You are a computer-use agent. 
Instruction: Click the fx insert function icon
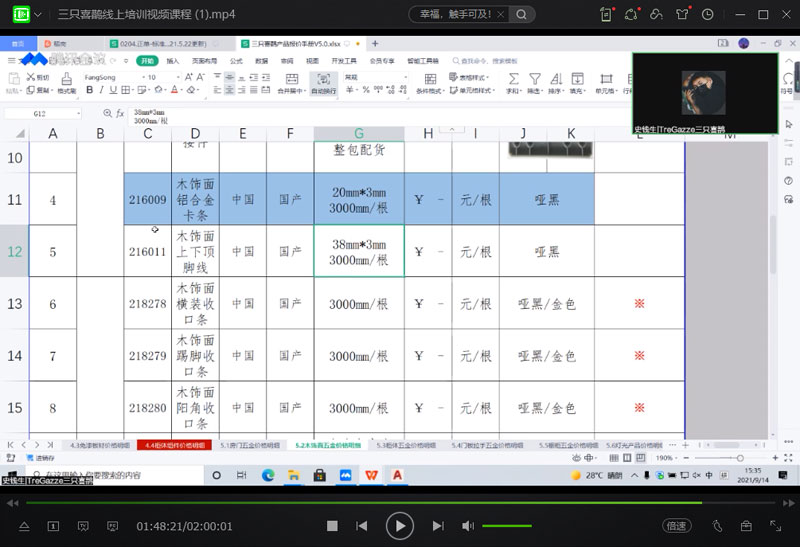pos(120,113)
